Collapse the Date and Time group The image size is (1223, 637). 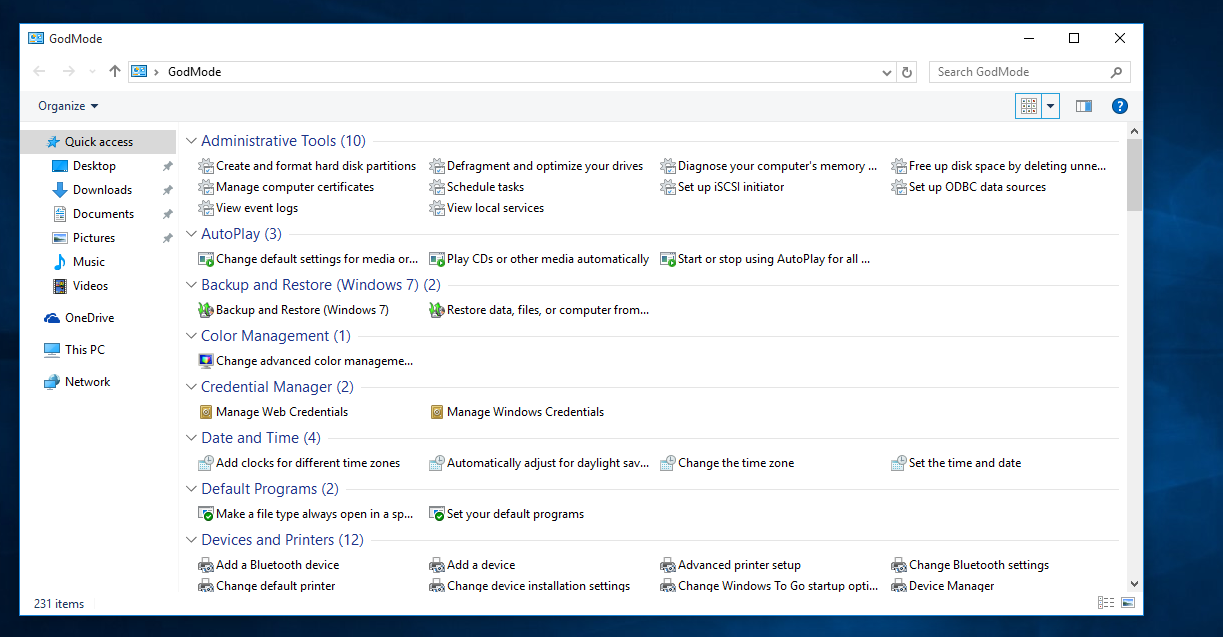click(192, 438)
